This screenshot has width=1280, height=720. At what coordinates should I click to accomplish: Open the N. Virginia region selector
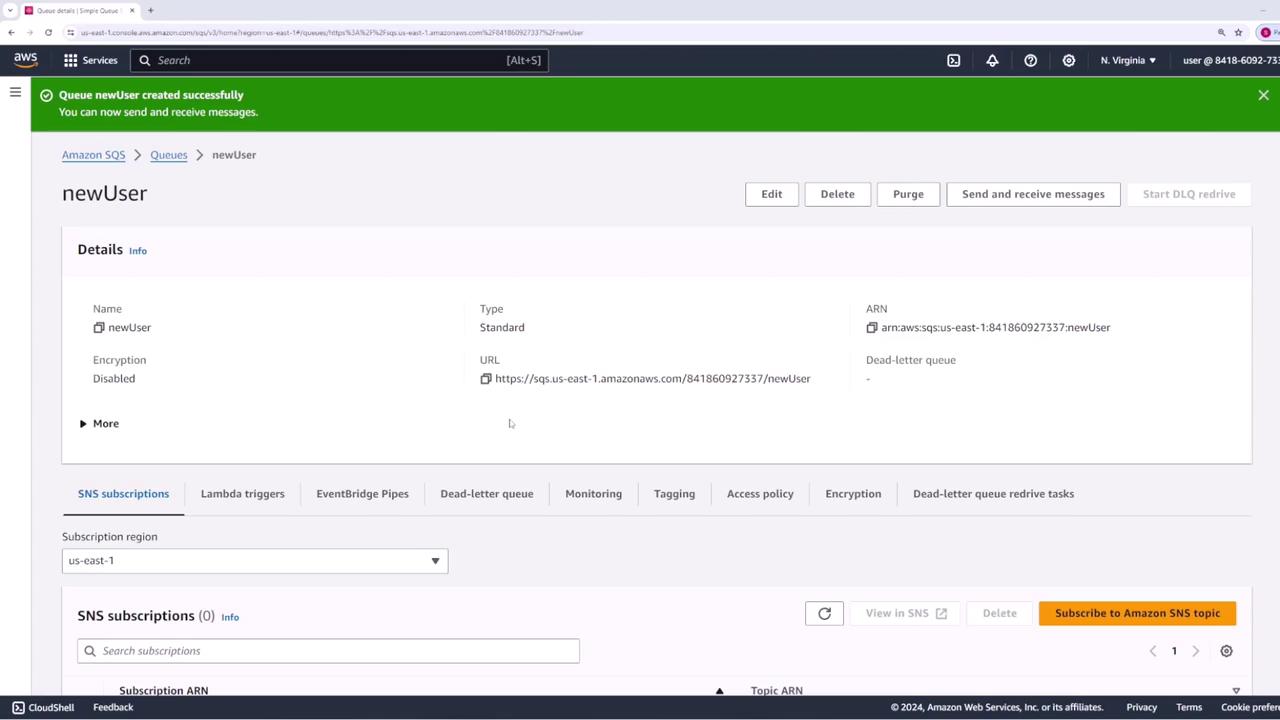[x=1128, y=60]
